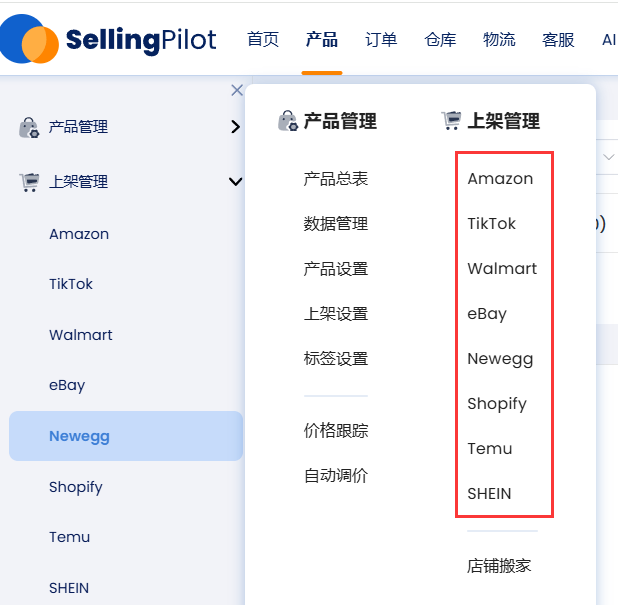Image resolution: width=618 pixels, height=605 pixels.
Task: Click the SellingPilot logo
Action: pos(108,39)
